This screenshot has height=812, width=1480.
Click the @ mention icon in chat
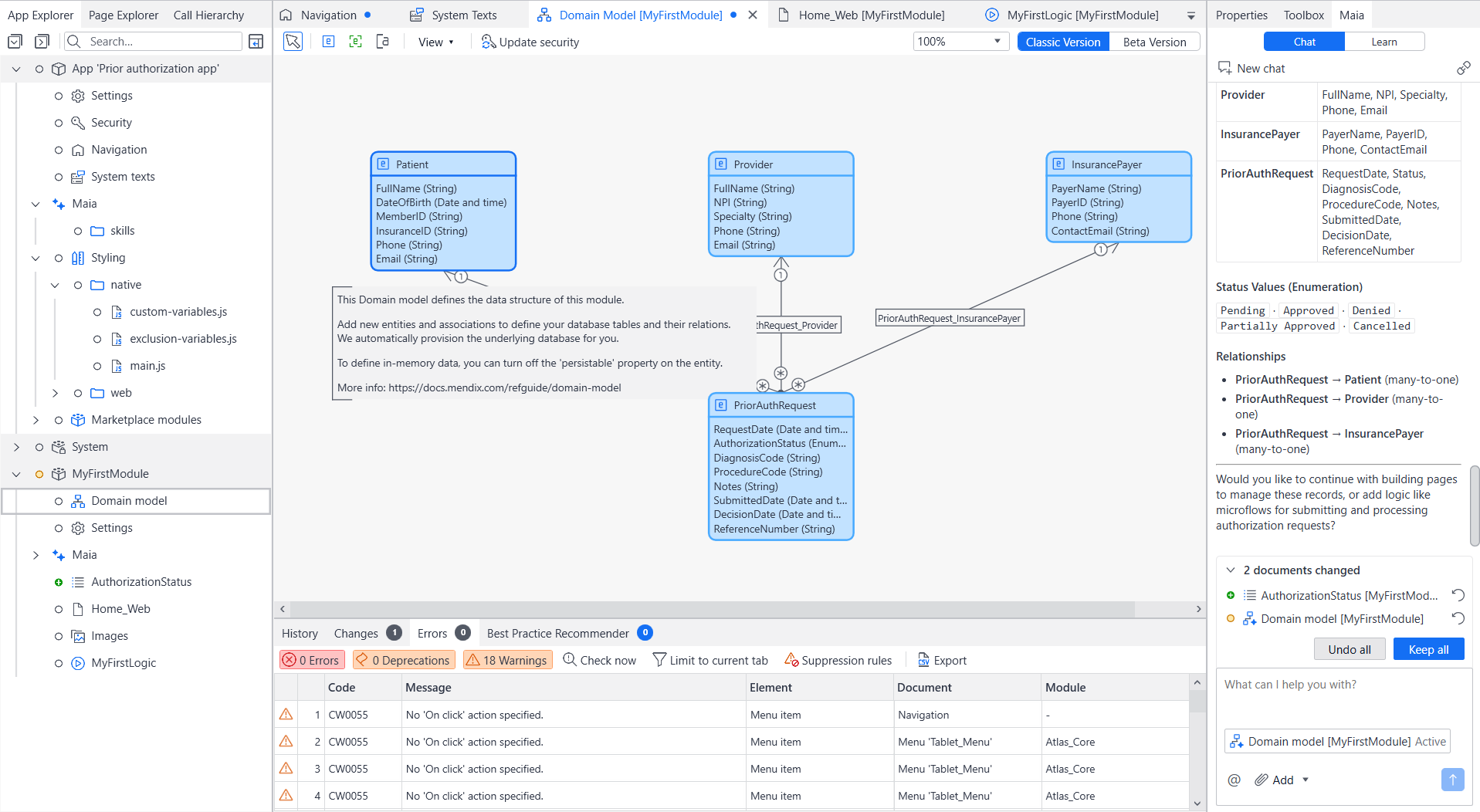(x=1234, y=780)
